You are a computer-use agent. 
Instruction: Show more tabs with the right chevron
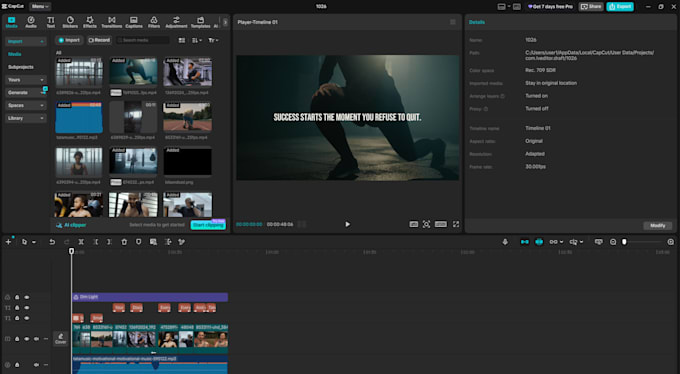click(225, 22)
